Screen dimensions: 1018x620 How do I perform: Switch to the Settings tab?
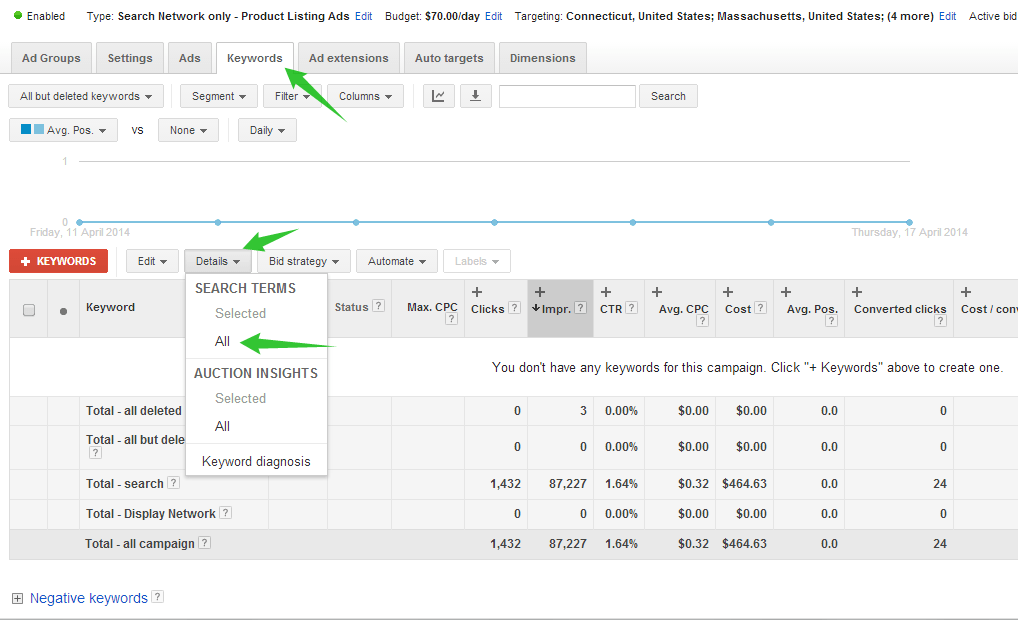(x=130, y=58)
